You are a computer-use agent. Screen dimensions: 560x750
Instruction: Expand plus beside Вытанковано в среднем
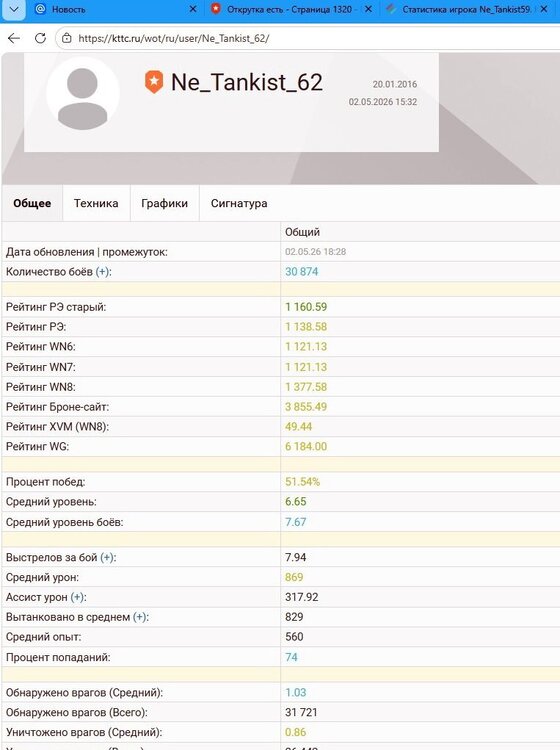point(140,617)
